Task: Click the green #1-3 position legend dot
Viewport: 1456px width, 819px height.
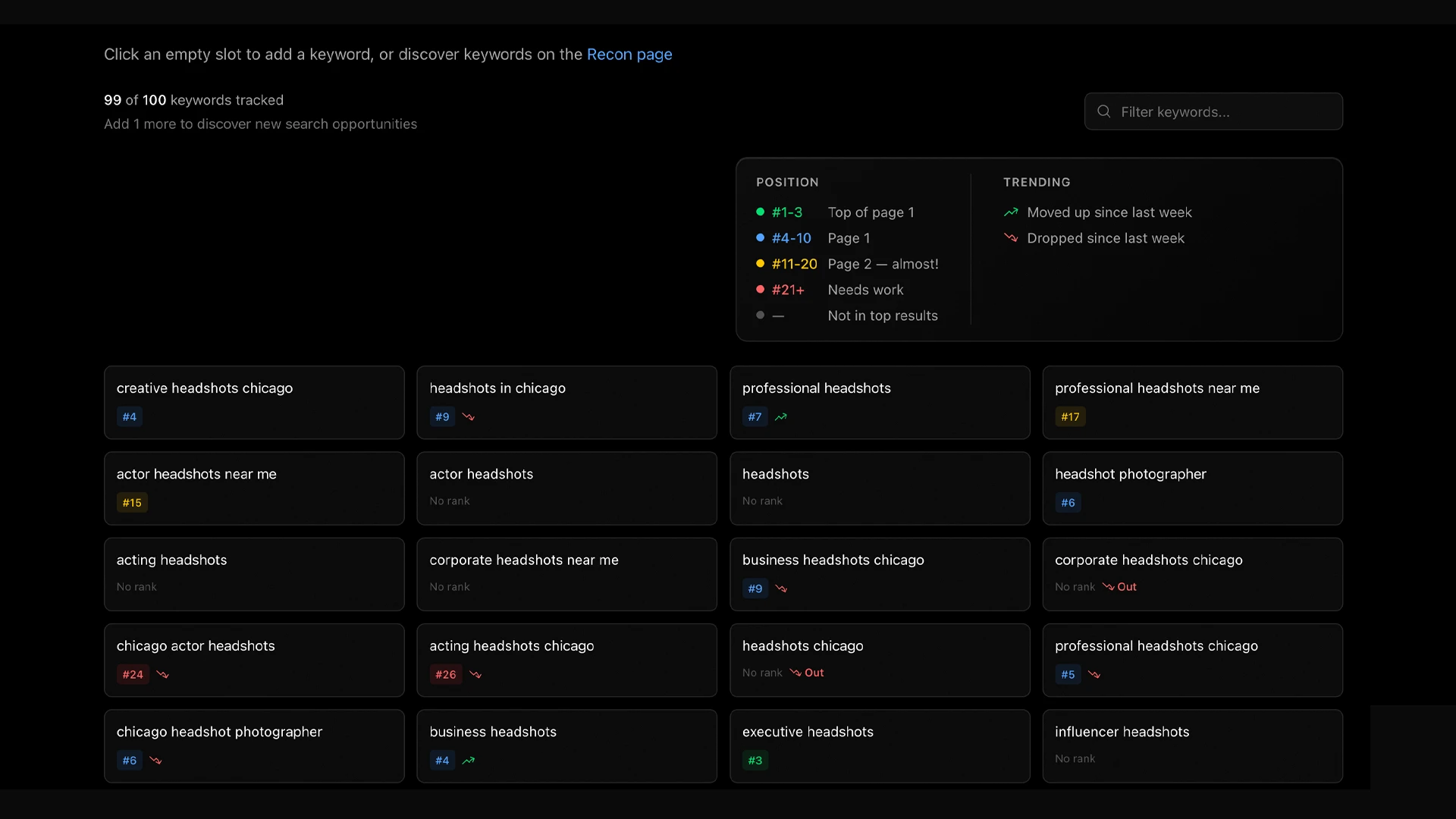Action: tap(760, 212)
